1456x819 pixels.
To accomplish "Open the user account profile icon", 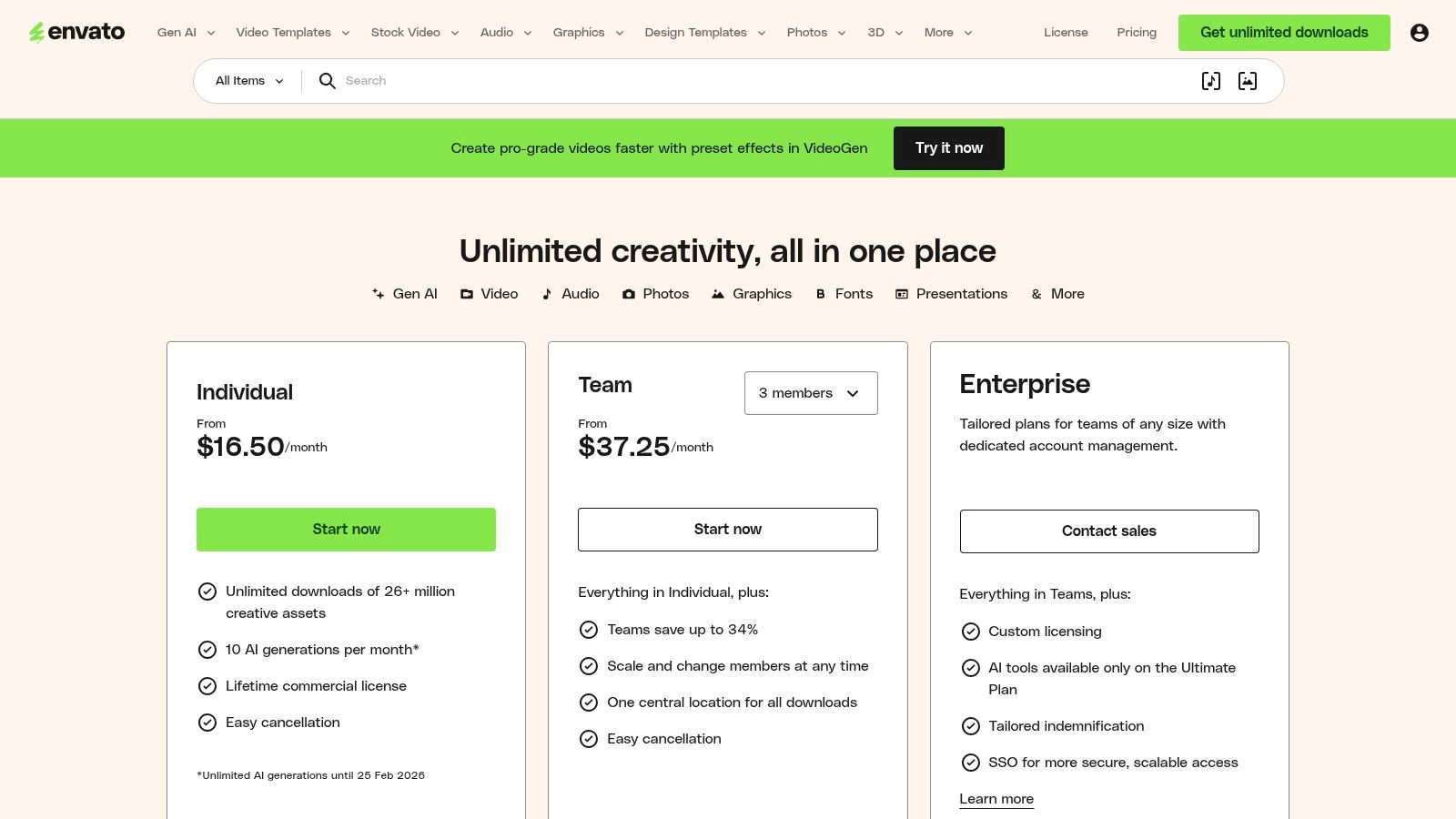I will click(1421, 32).
